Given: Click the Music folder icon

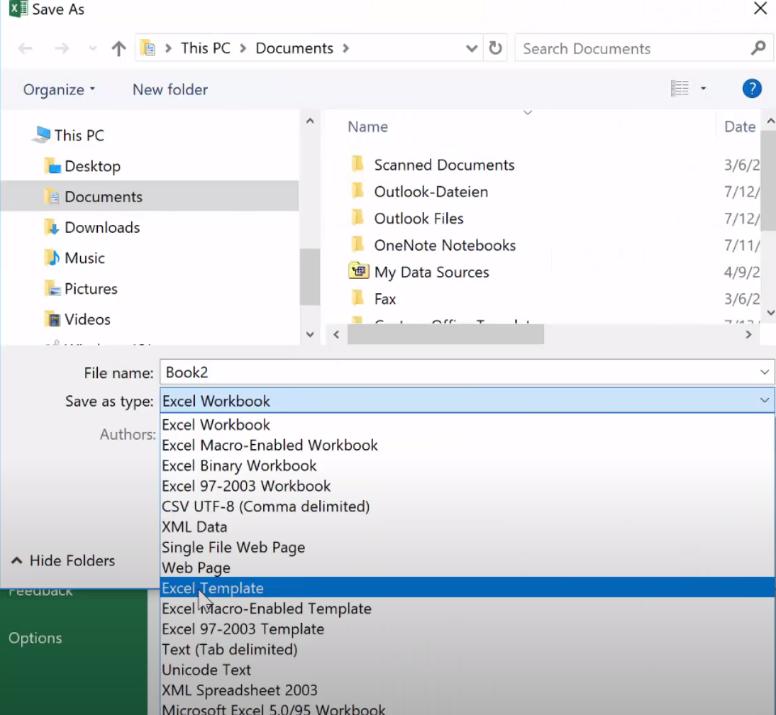Looking at the screenshot, I should (52, 258).
